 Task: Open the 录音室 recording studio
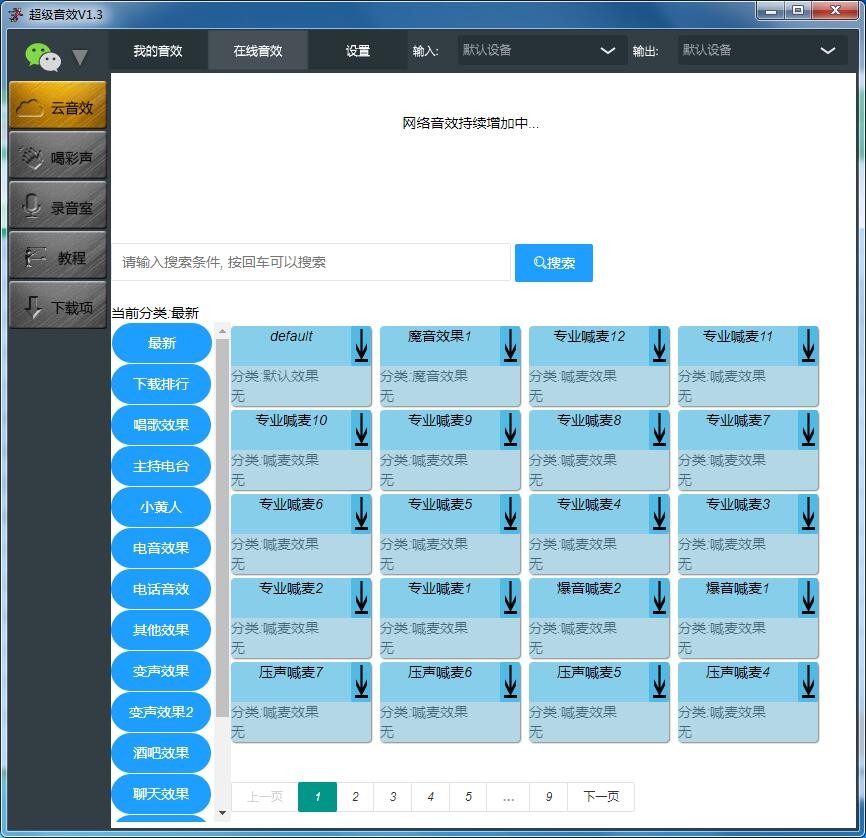pos(57,205)
